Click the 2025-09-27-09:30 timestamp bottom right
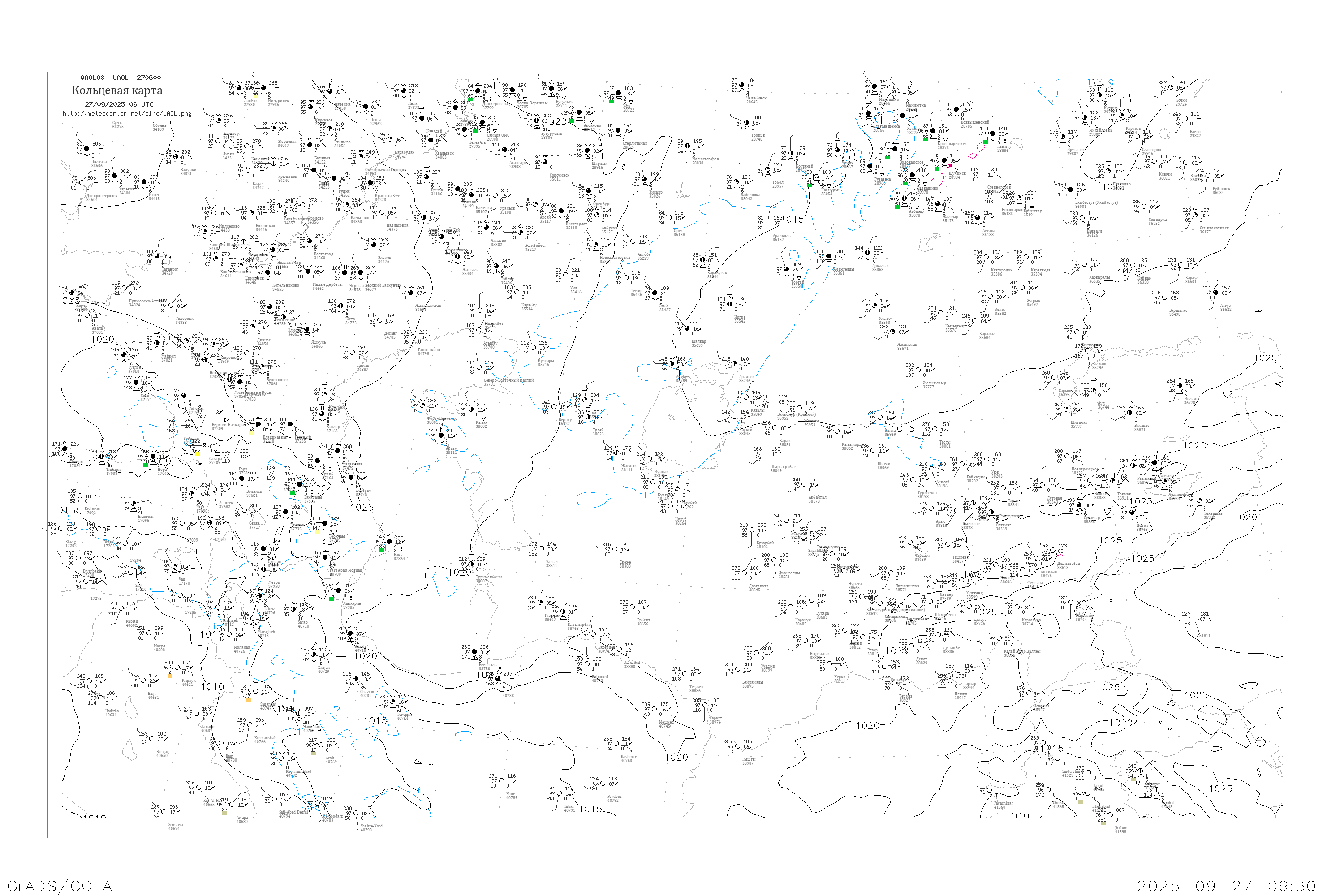The height and width of the screenshot is (896, 1344). click(1226, 886)
